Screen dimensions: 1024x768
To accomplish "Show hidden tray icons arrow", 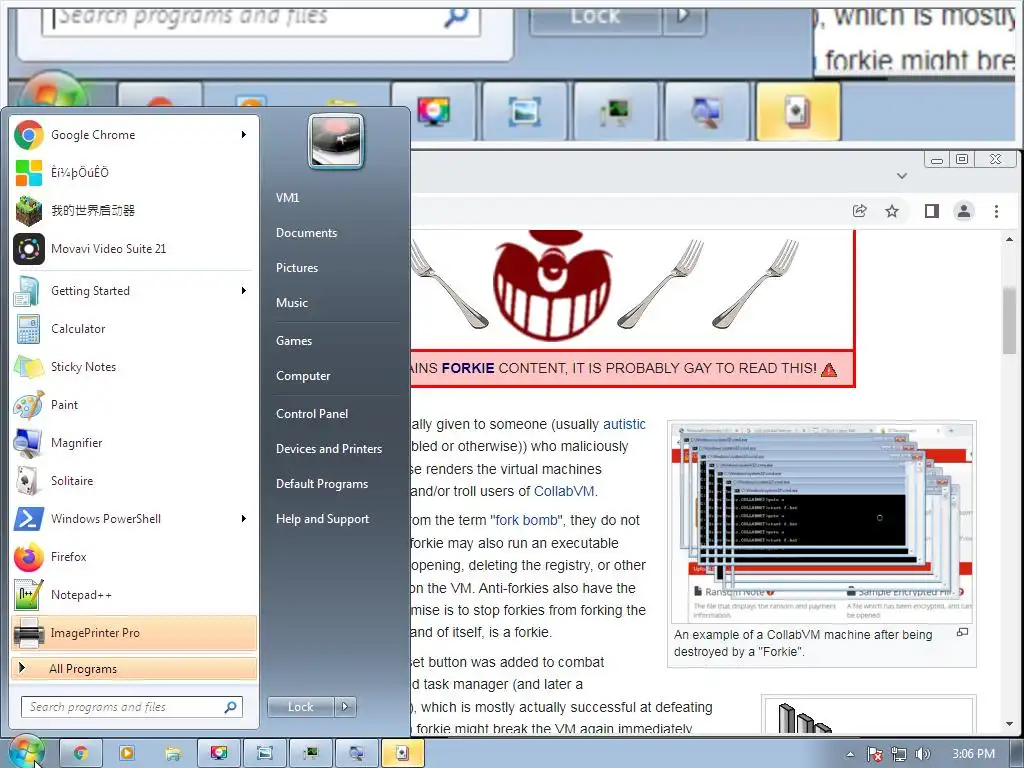I will tap(850, 754).
